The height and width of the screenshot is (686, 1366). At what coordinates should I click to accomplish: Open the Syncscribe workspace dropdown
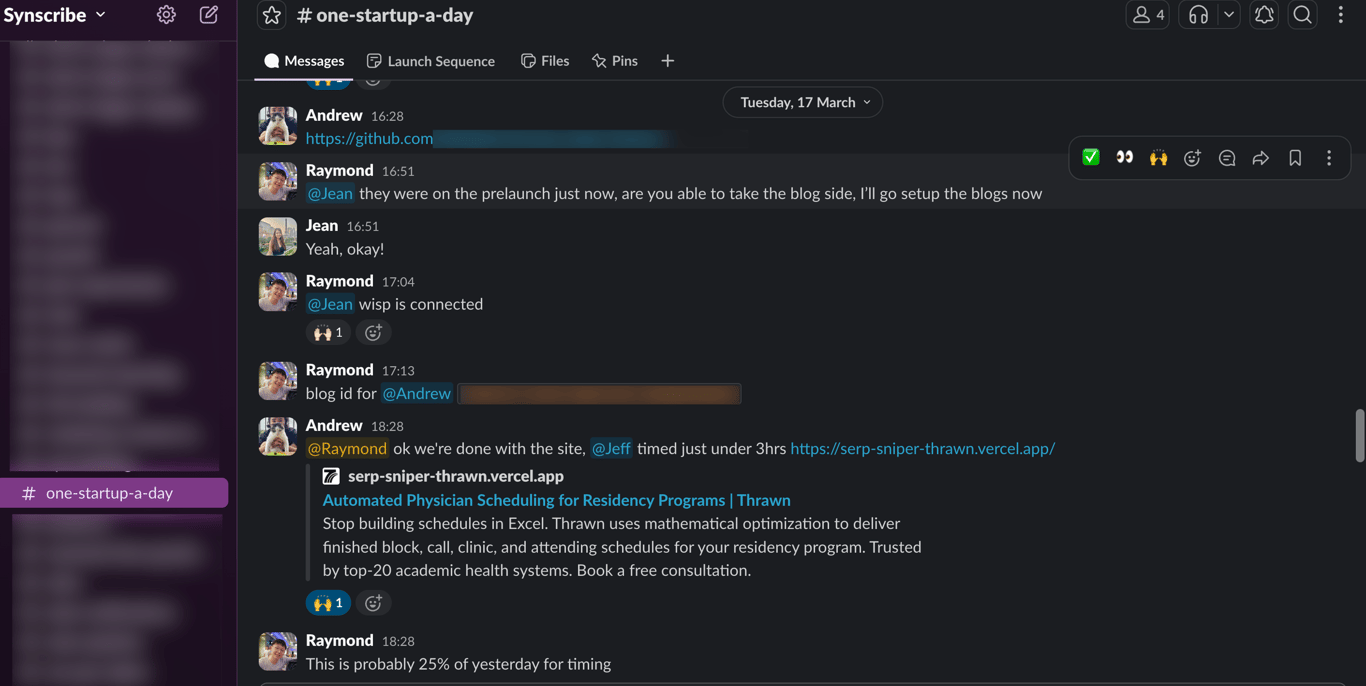55,15
